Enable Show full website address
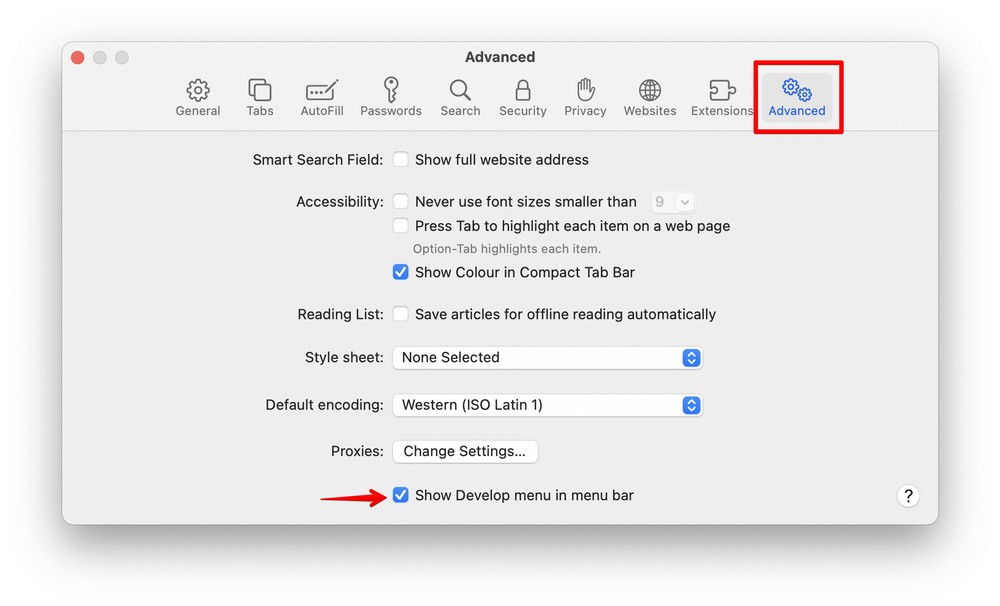 [x=401, y=159]
